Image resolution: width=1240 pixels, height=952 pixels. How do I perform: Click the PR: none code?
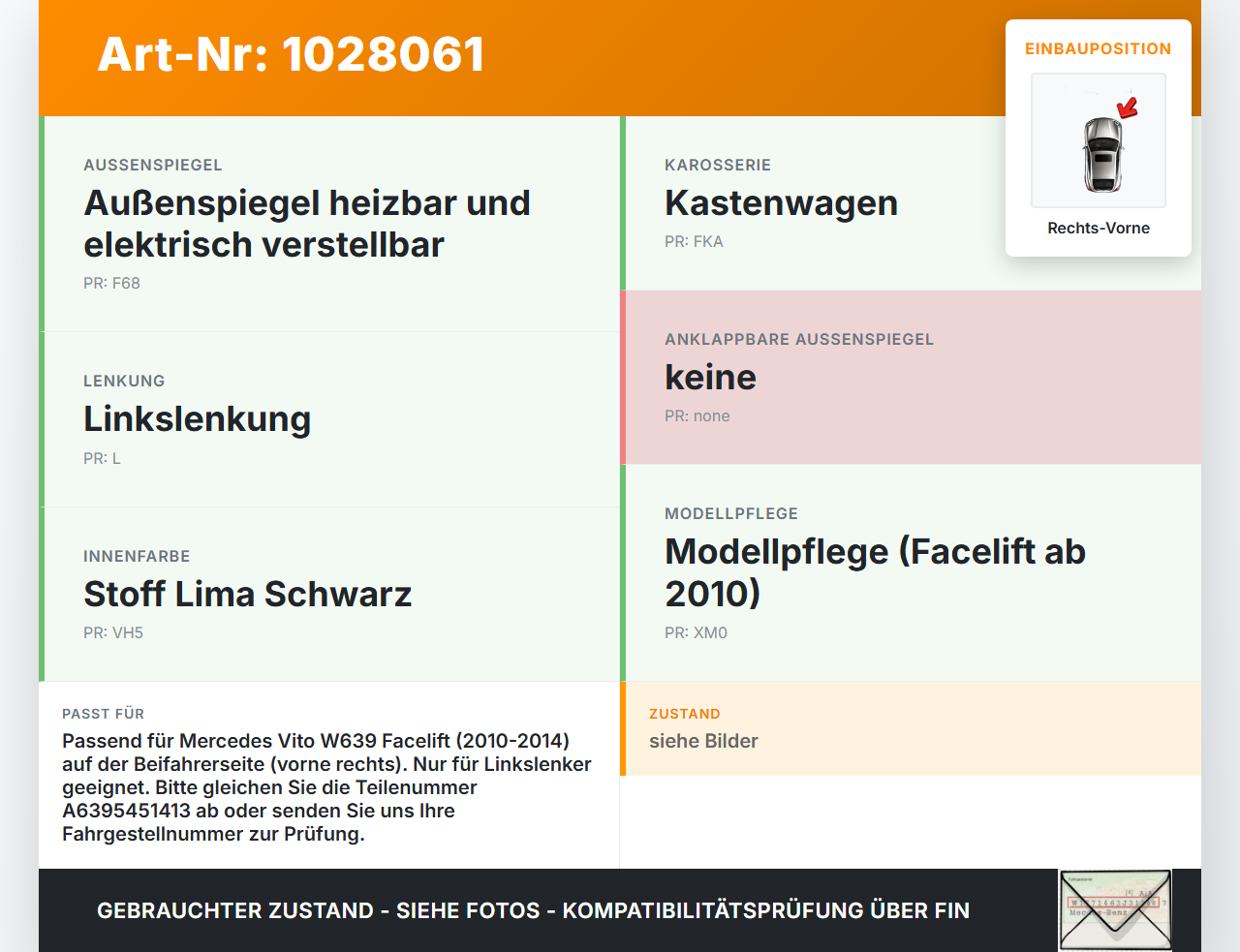(697, 415)
